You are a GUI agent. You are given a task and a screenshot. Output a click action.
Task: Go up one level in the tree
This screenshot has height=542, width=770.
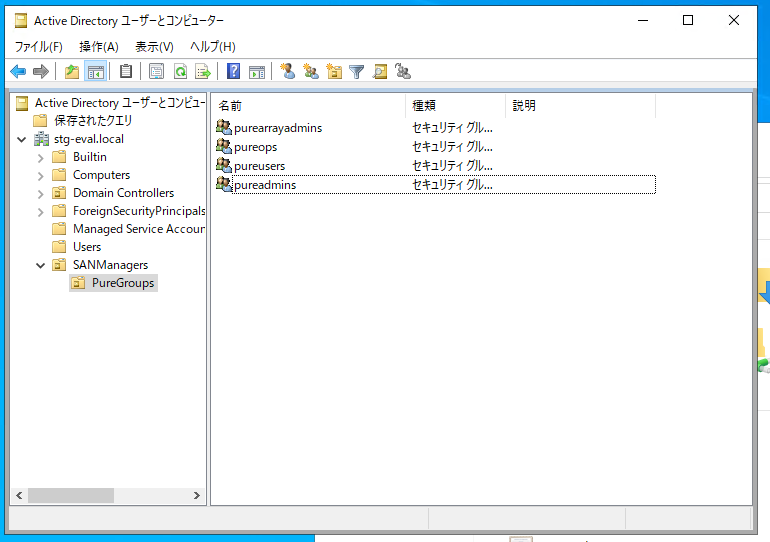[x=72, y=72]
